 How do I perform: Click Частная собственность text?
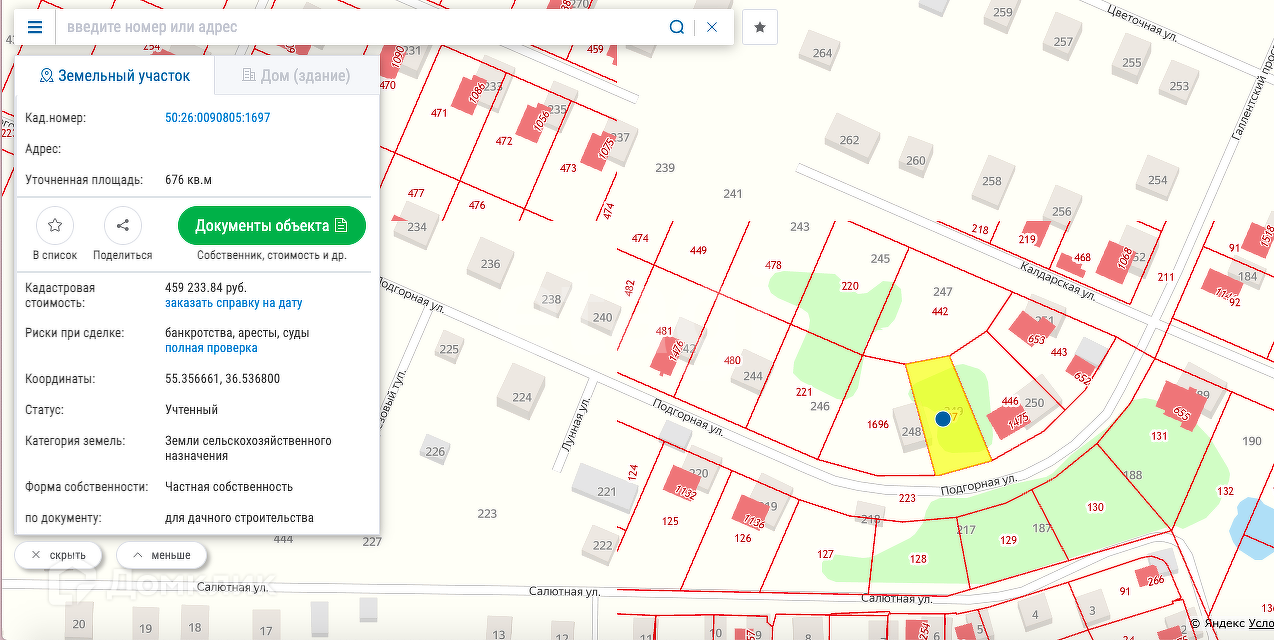click(229, 487)
